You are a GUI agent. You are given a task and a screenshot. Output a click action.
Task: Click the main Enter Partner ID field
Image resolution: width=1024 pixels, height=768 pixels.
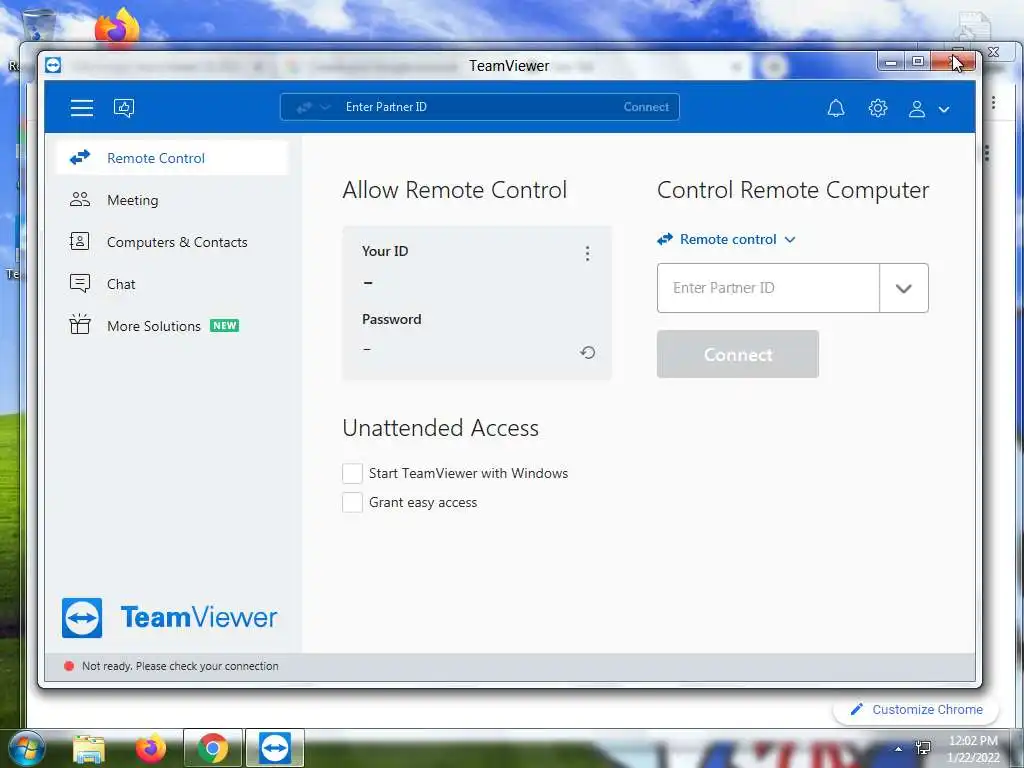[x=768, y=288]
